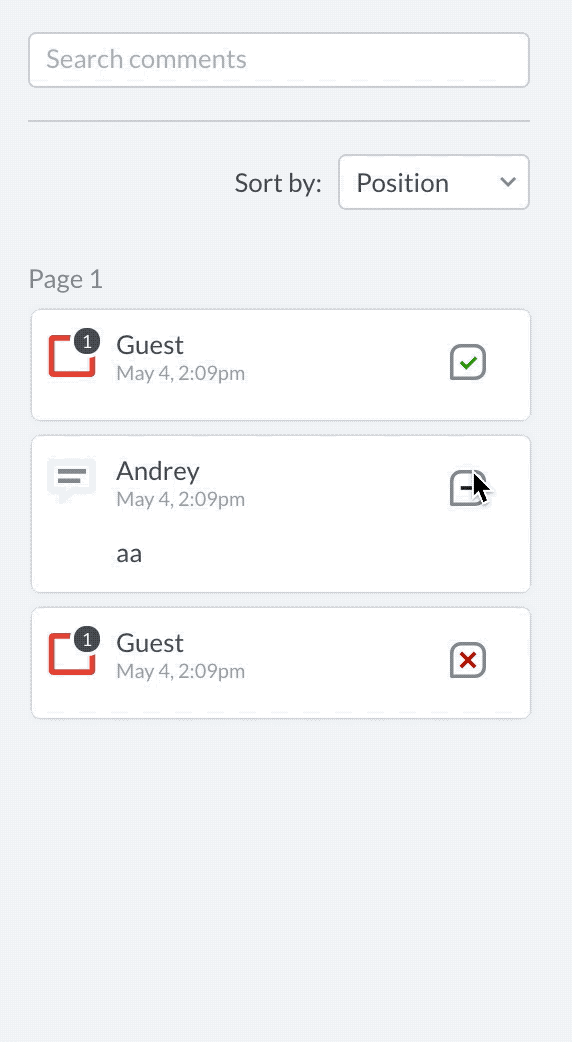This screenshot has height=1042, width=572.
Task: Click the red X rejected status icon
Action: pyautogui.click(x=468, y=661)
